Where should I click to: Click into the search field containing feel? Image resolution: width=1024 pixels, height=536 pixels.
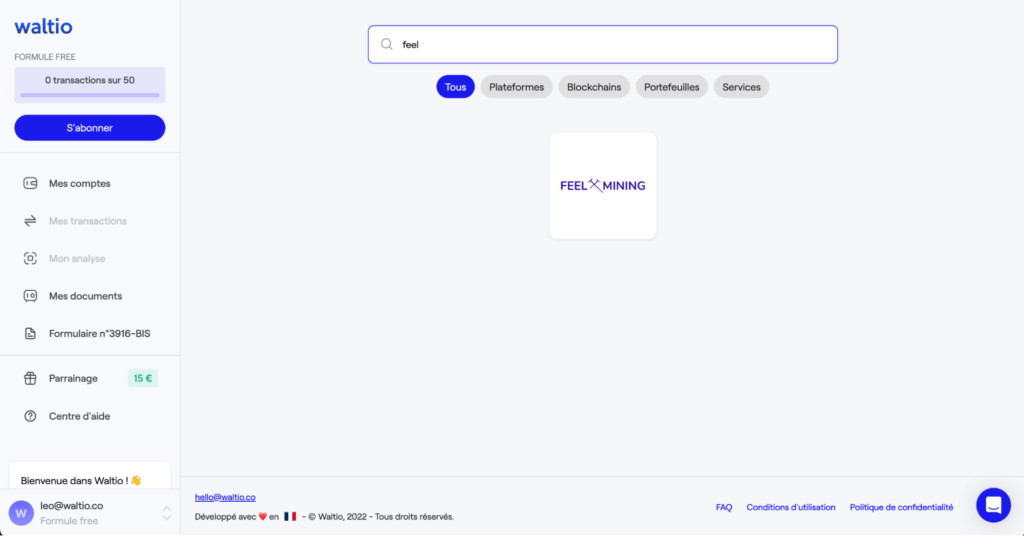pyautogui.click(x=603, y=44)
